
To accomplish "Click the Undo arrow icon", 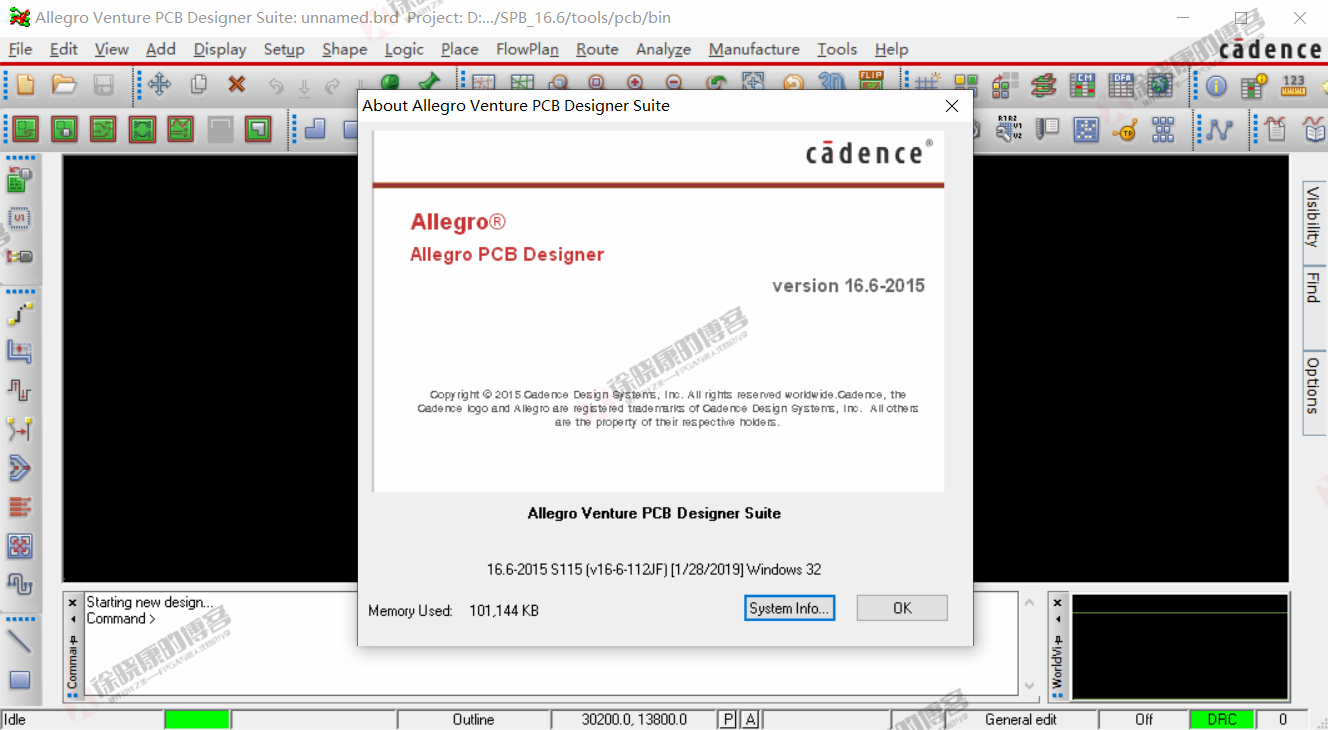I will coord(276,86).
